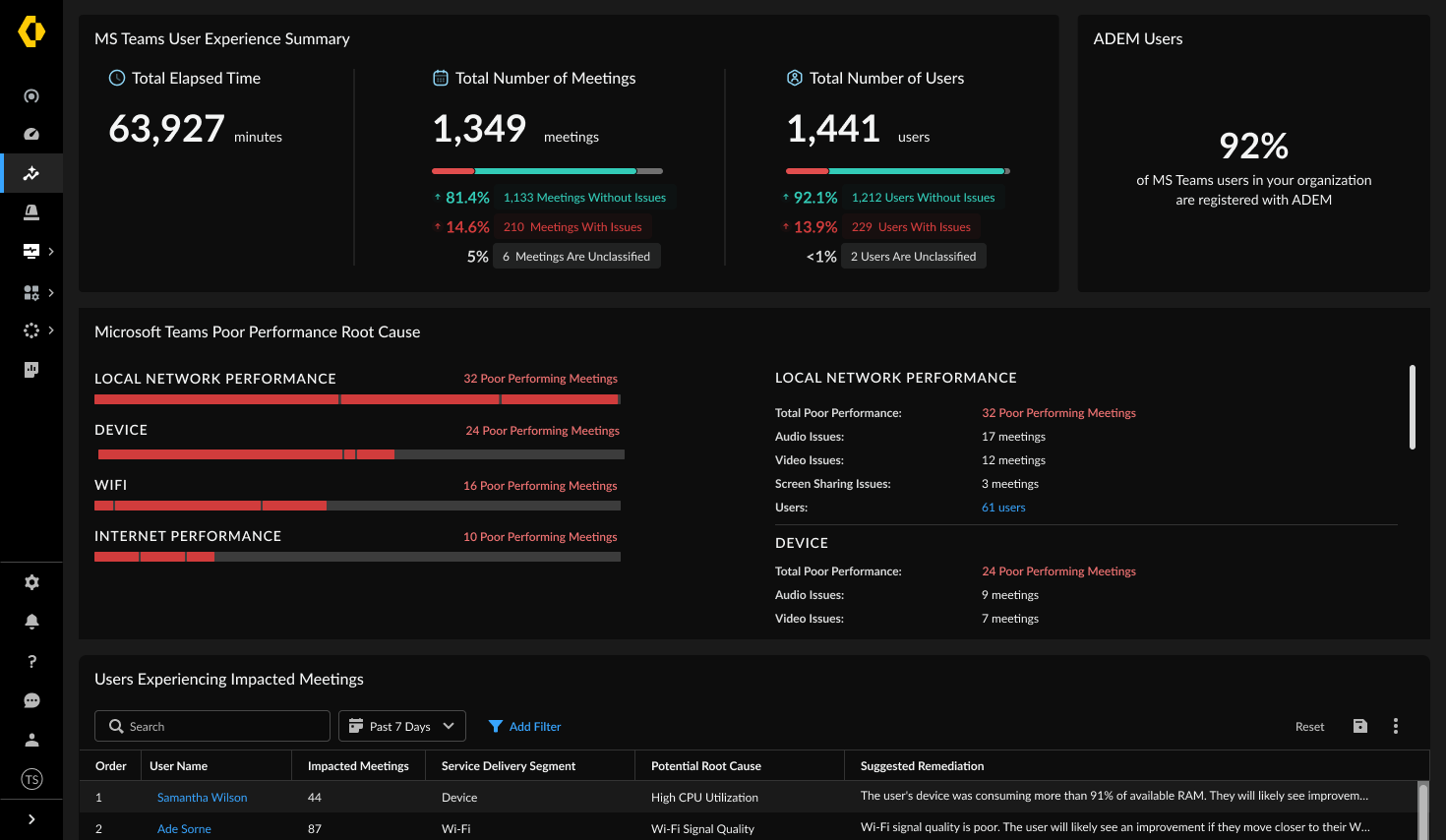The height and width of the screenshot is (840, 1446).
Task: Click inside the Search input field
Action: [211, 726]
